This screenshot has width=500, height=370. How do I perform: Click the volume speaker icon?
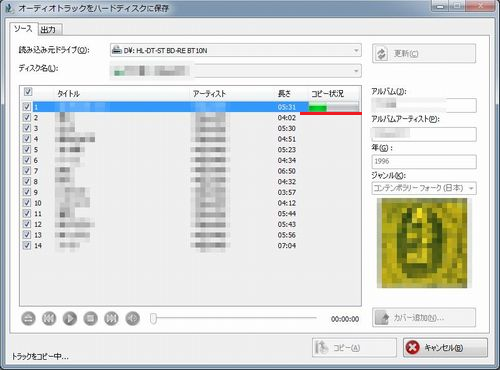pos(132,318)
